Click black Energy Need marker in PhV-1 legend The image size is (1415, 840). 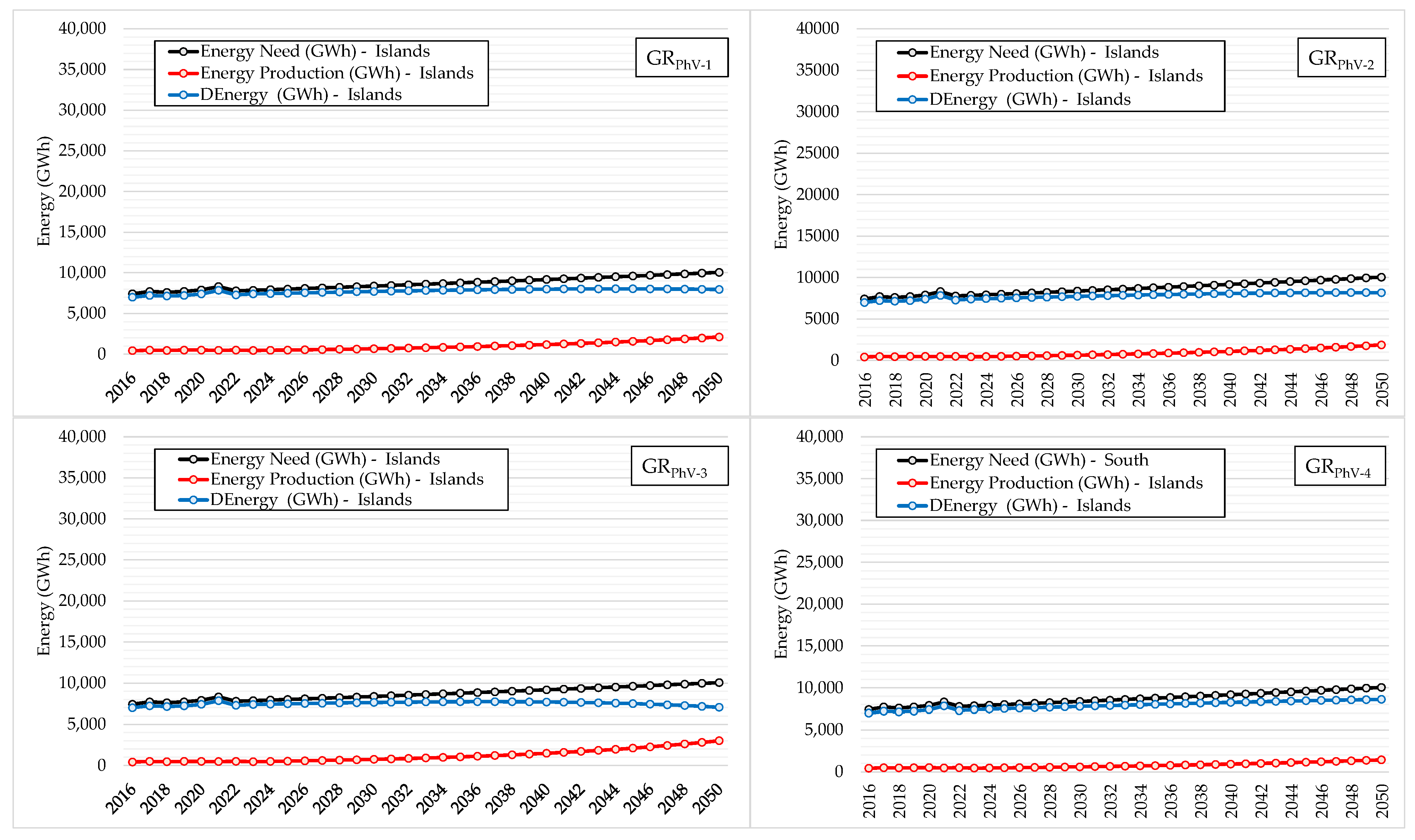tap(183, 52)
